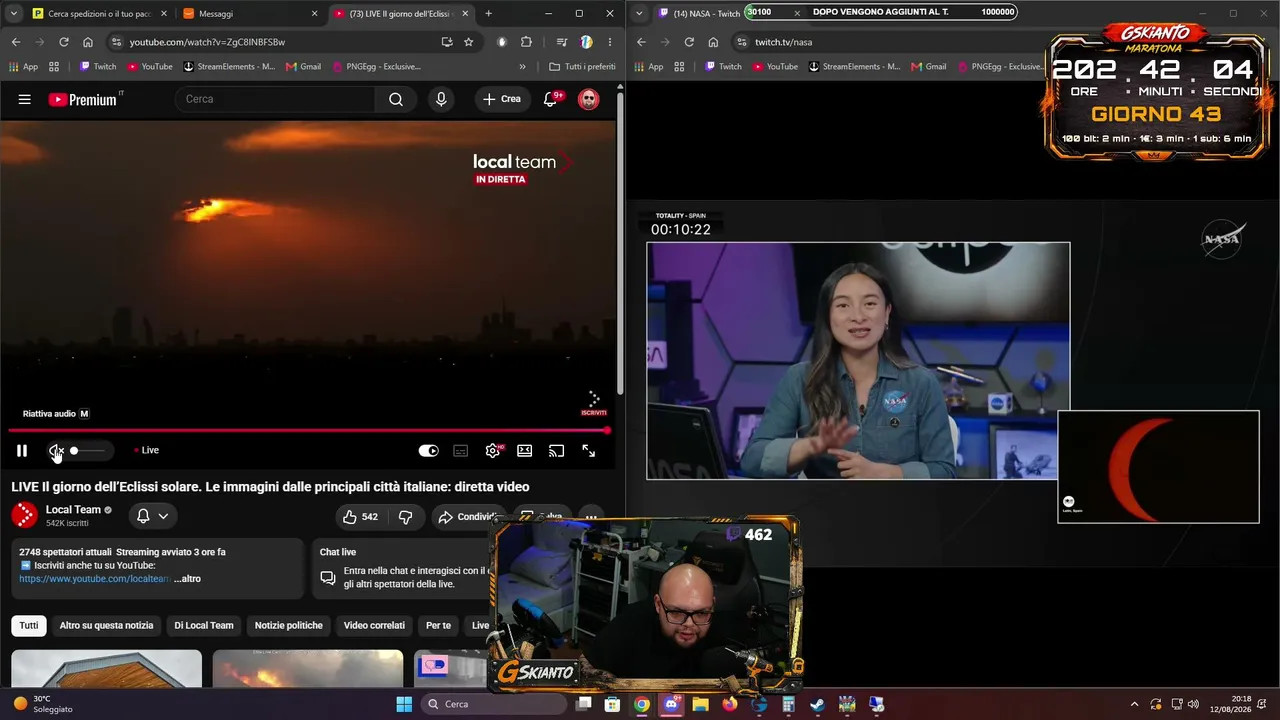
Task: Expand notification options for Local Team
Action: 151,516
